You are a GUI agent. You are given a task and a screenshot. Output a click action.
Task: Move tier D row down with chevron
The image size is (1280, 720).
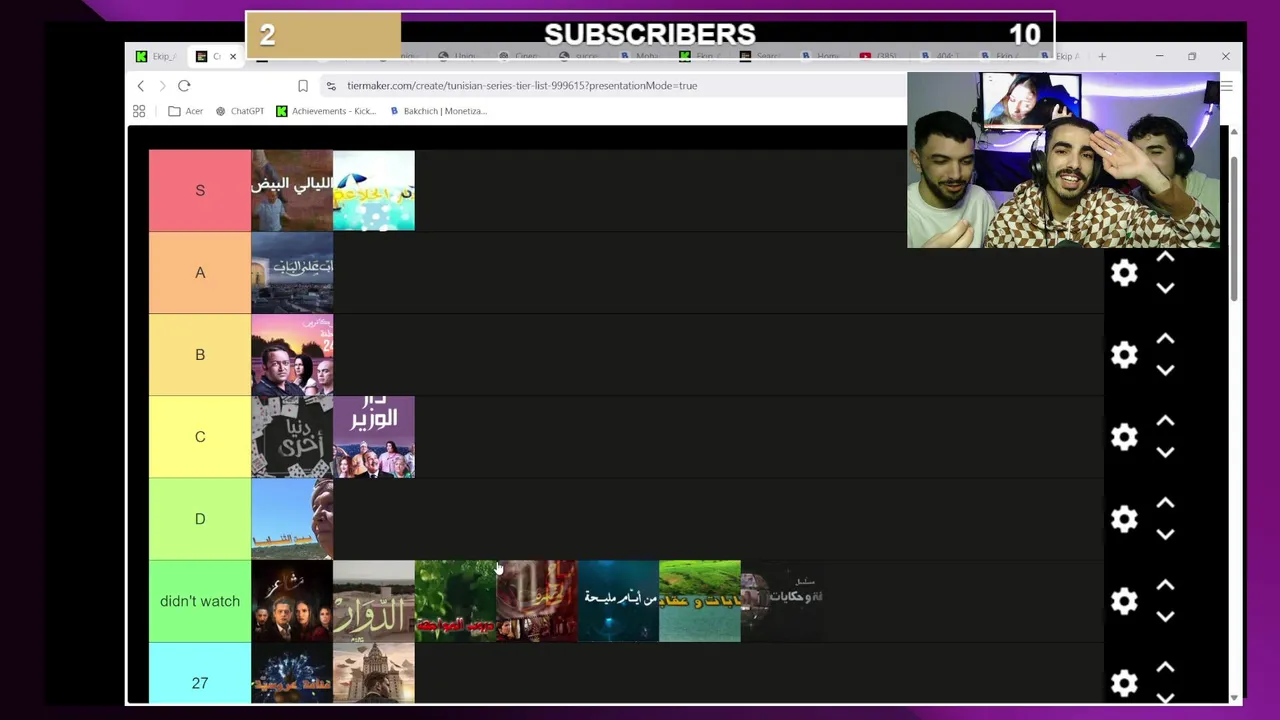(x=1165, y=534)
